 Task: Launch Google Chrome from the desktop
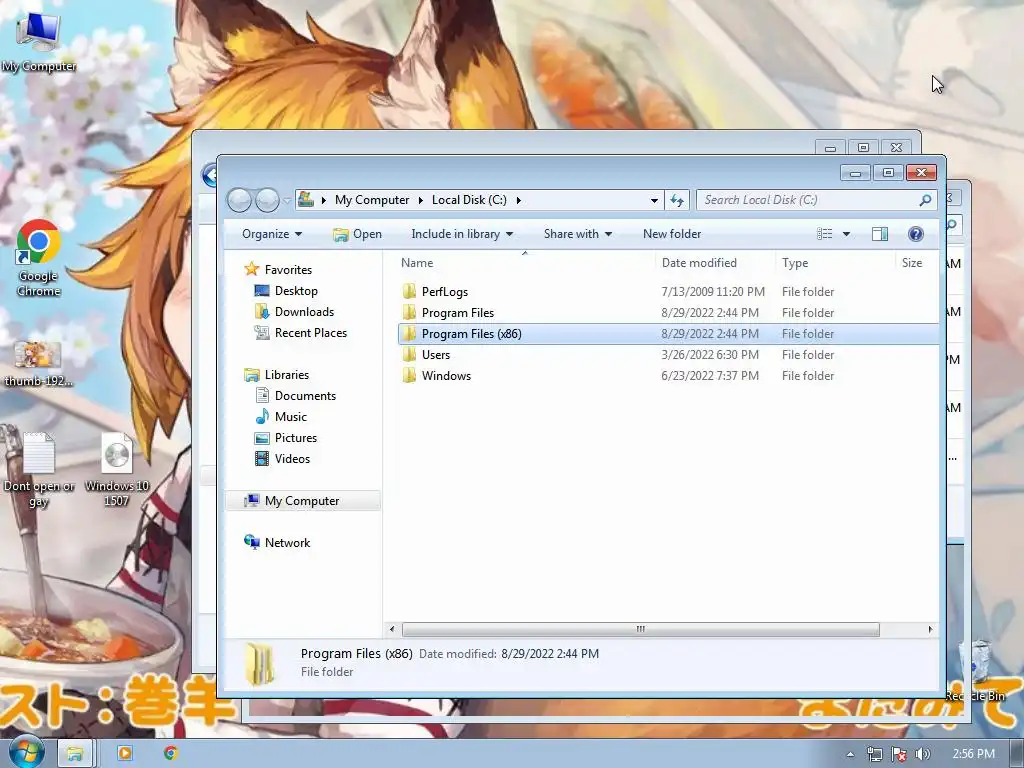click(39, 259)
